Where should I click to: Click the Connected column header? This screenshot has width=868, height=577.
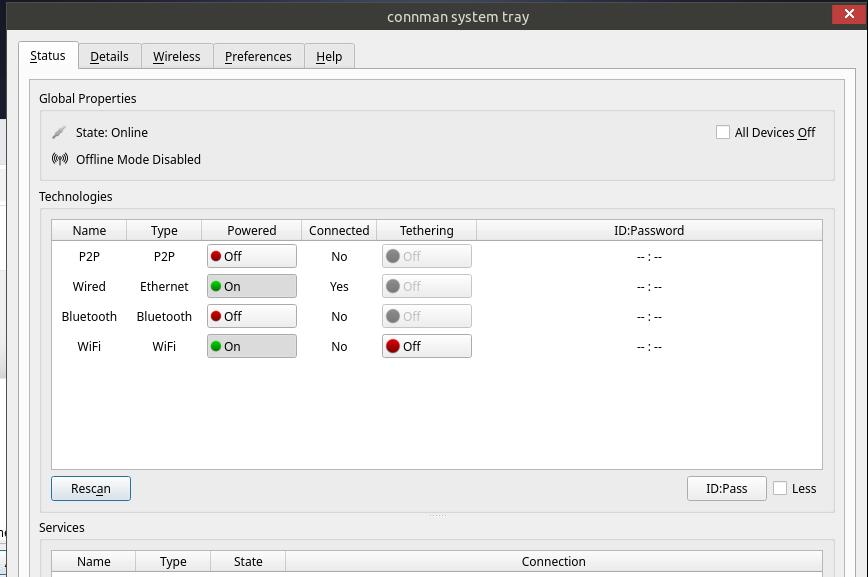339,230
